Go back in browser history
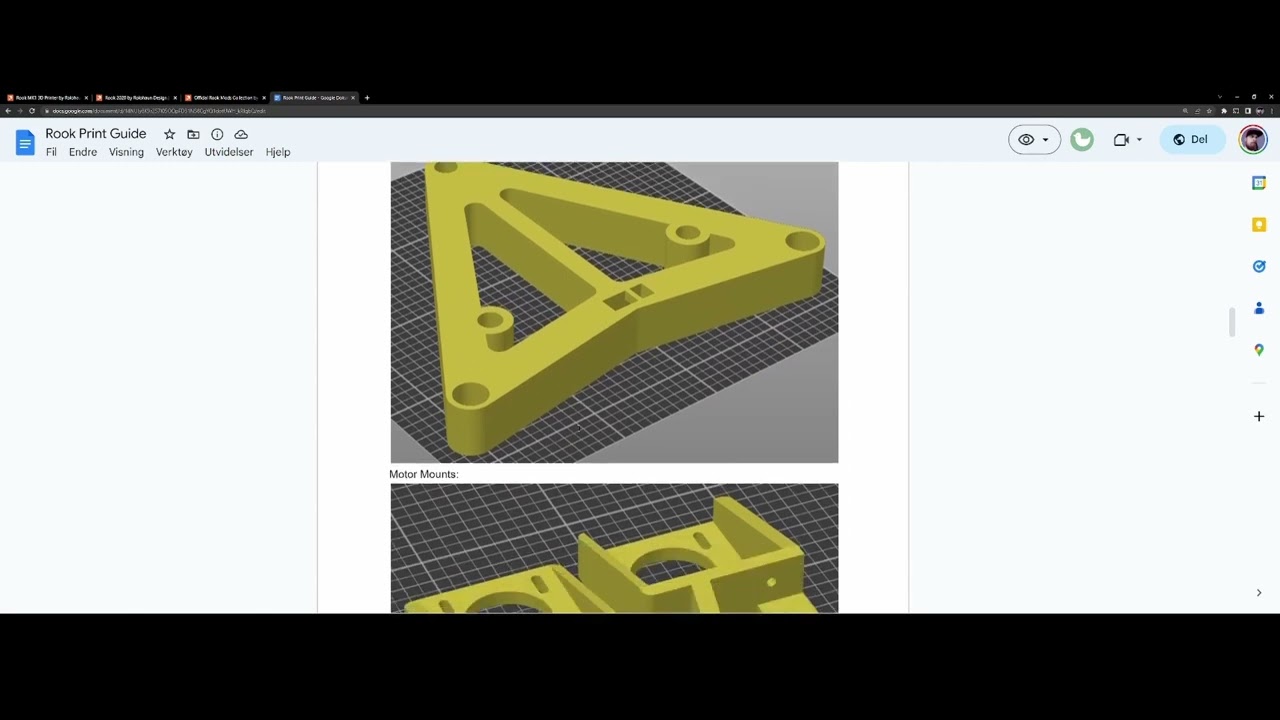This screenshot has height=720, width=1280. tap(8, 111)
